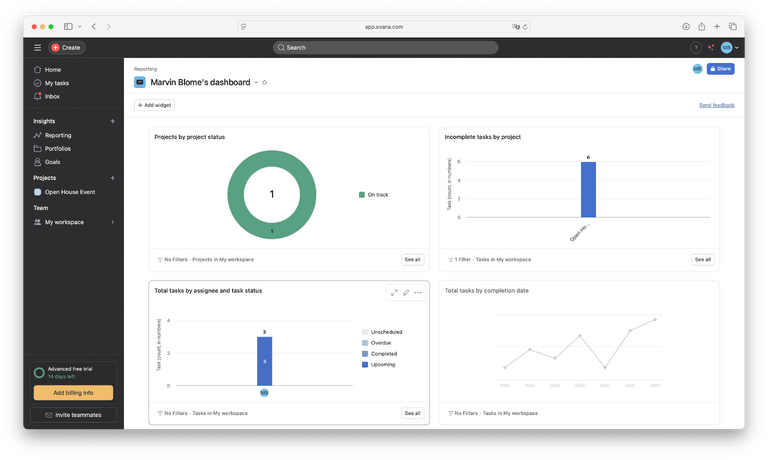The width and height of the screenshot is (768, 460).
Task: Expand the Total tasks widget to fullscreen
Action: tap(394, 293)
